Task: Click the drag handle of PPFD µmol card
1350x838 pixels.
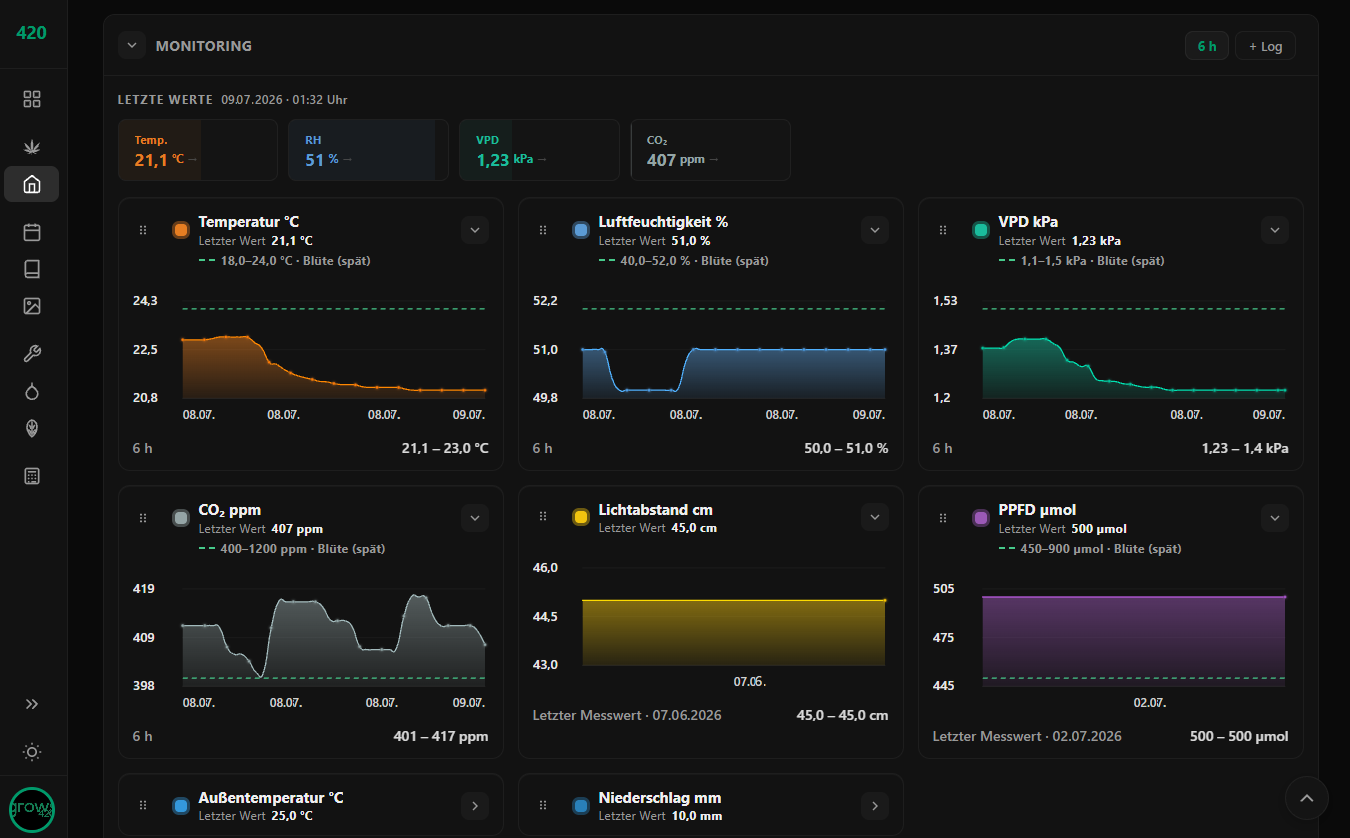Action: coord(943,518)
